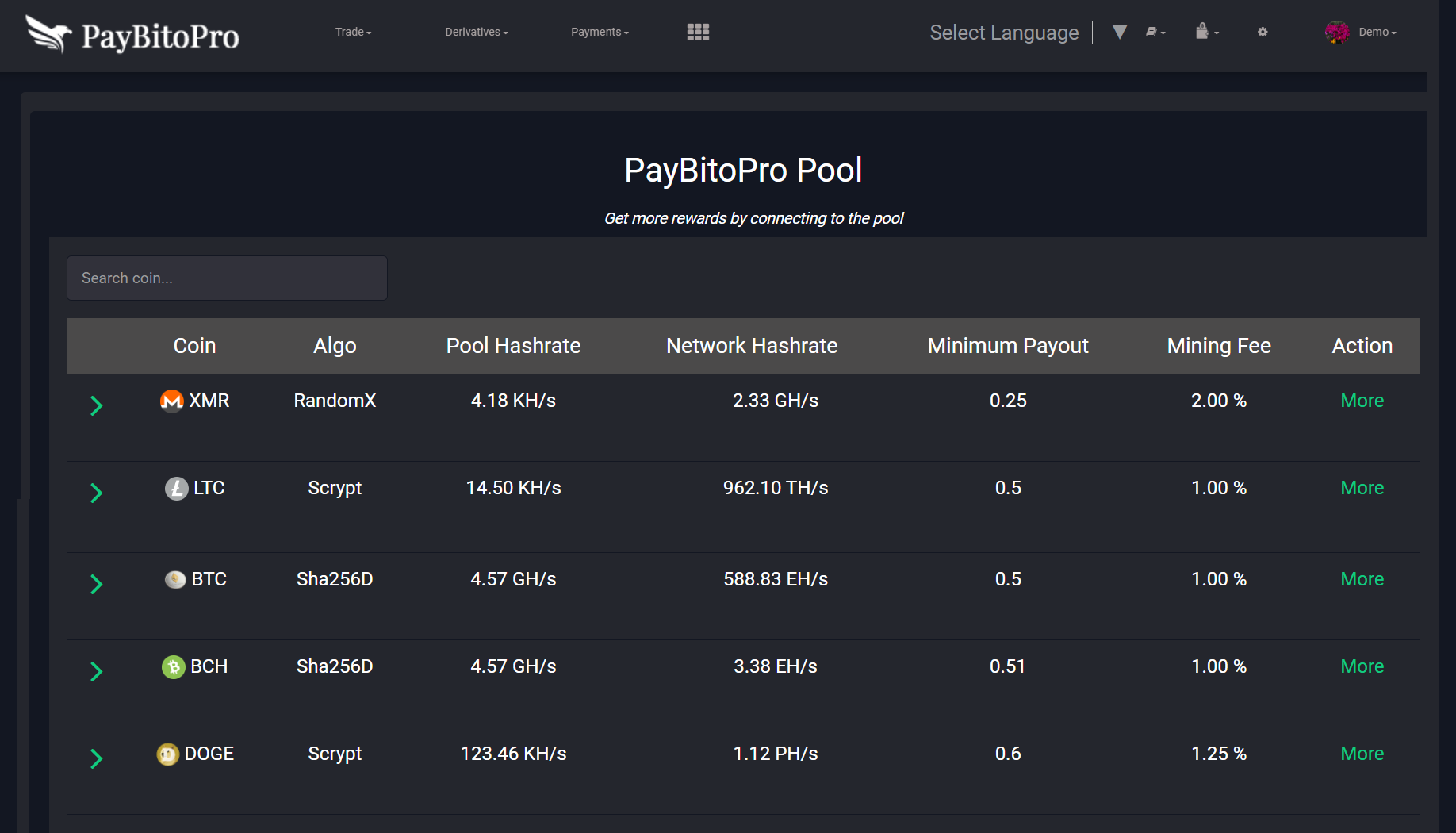1456x833 pixels.
Task: Click the PayBitoPro Pool heading
Action: coord(743,170)
